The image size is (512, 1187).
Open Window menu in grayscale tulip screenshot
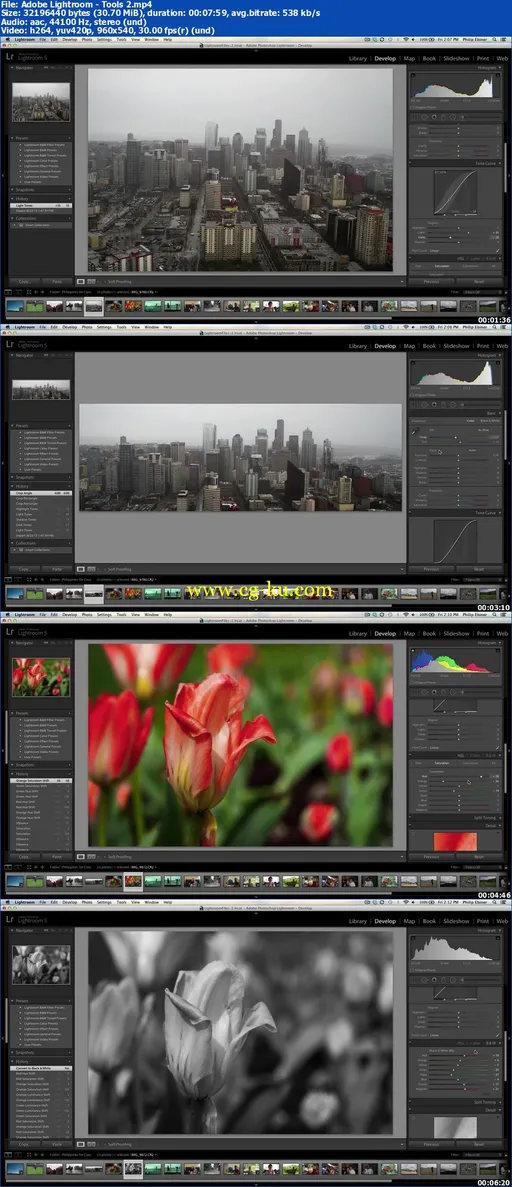click(151, 902)
